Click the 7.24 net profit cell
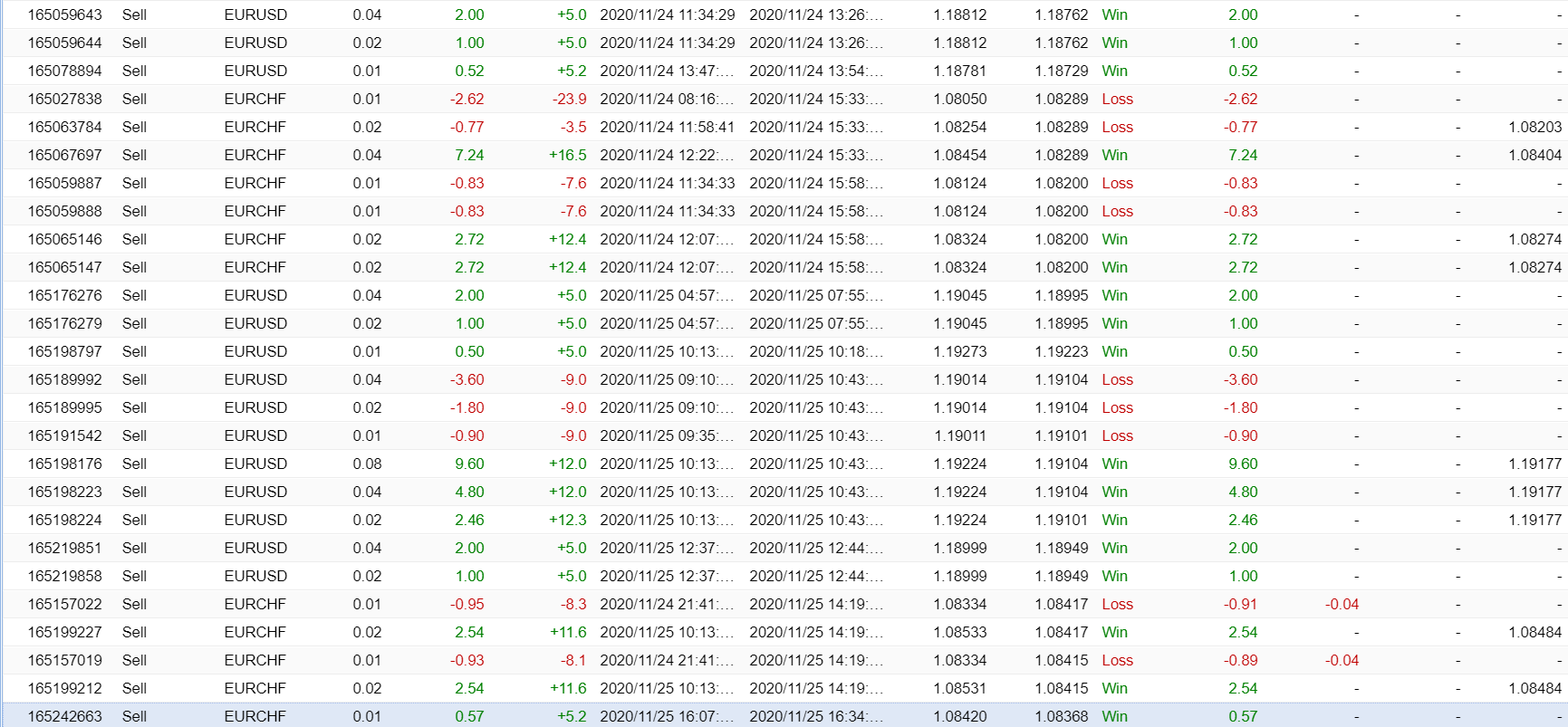1568x727 pixels. [x=1243, y=155]
